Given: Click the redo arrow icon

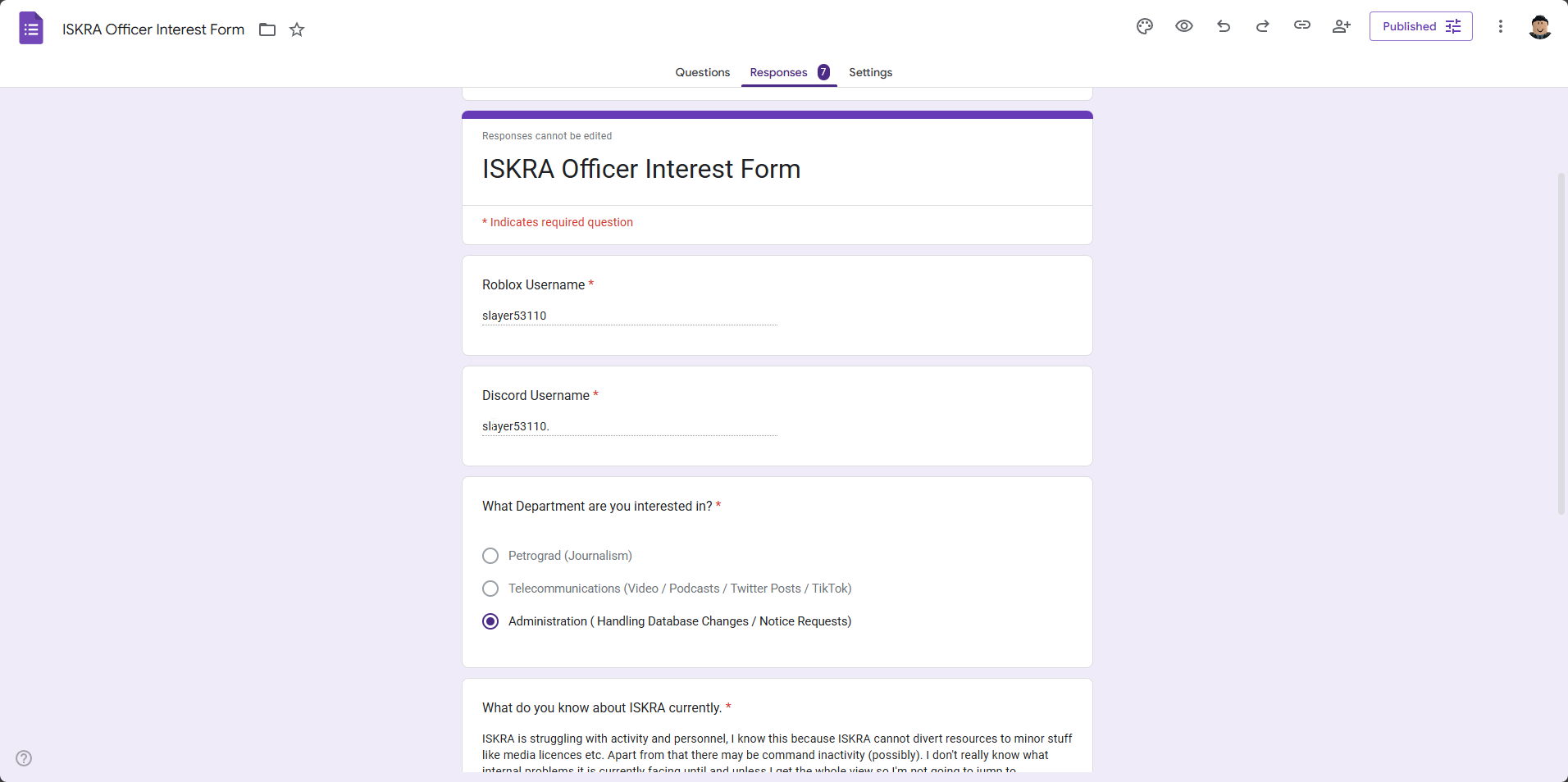Looking at the screenshot, I should click(x=1263, y=26).
